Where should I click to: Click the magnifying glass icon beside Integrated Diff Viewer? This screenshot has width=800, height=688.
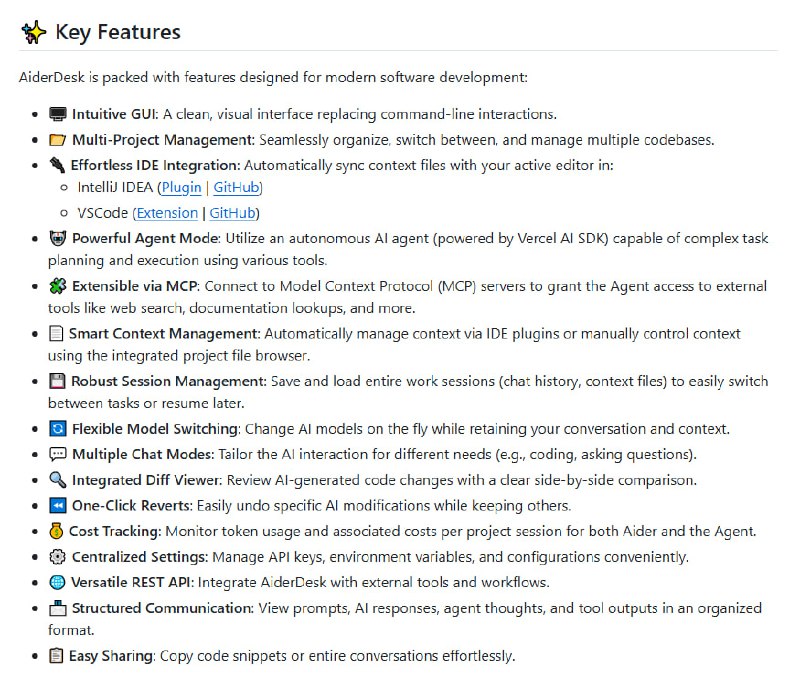[x=57, y=480]
